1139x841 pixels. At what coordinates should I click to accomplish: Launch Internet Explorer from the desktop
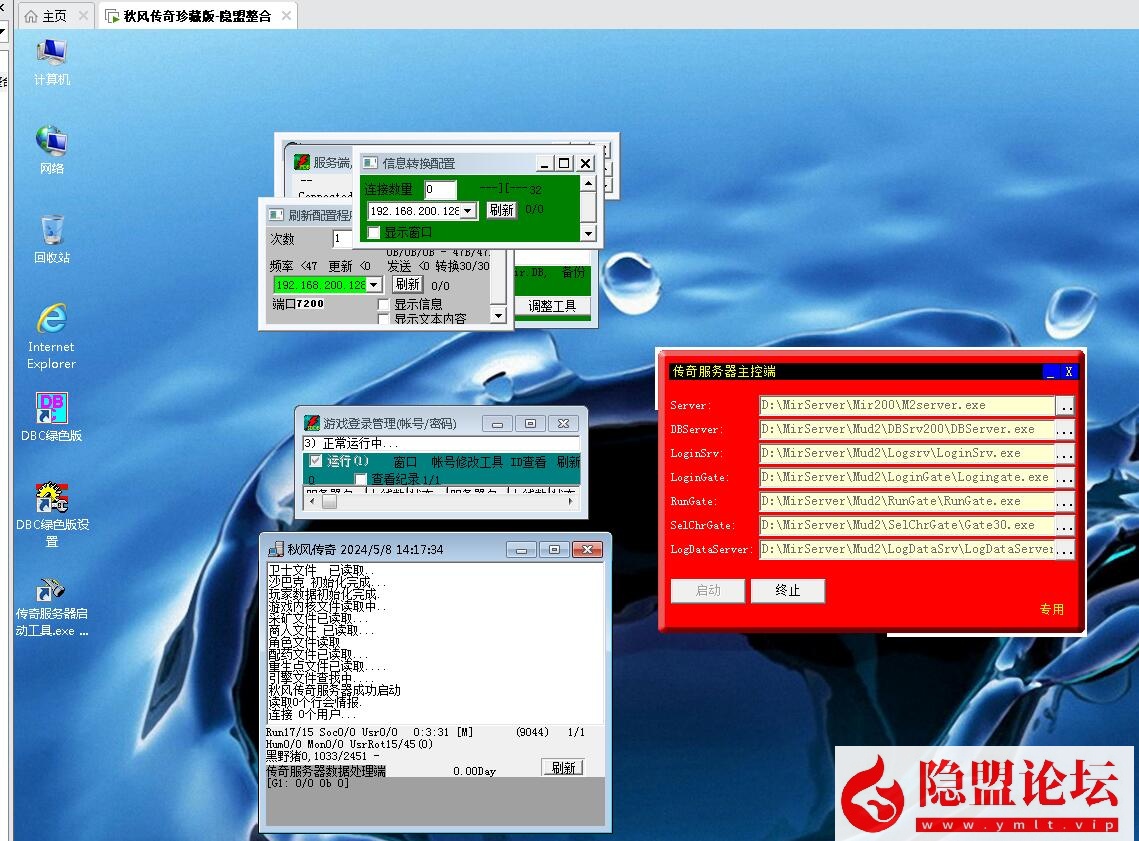[x=52, y=337]
